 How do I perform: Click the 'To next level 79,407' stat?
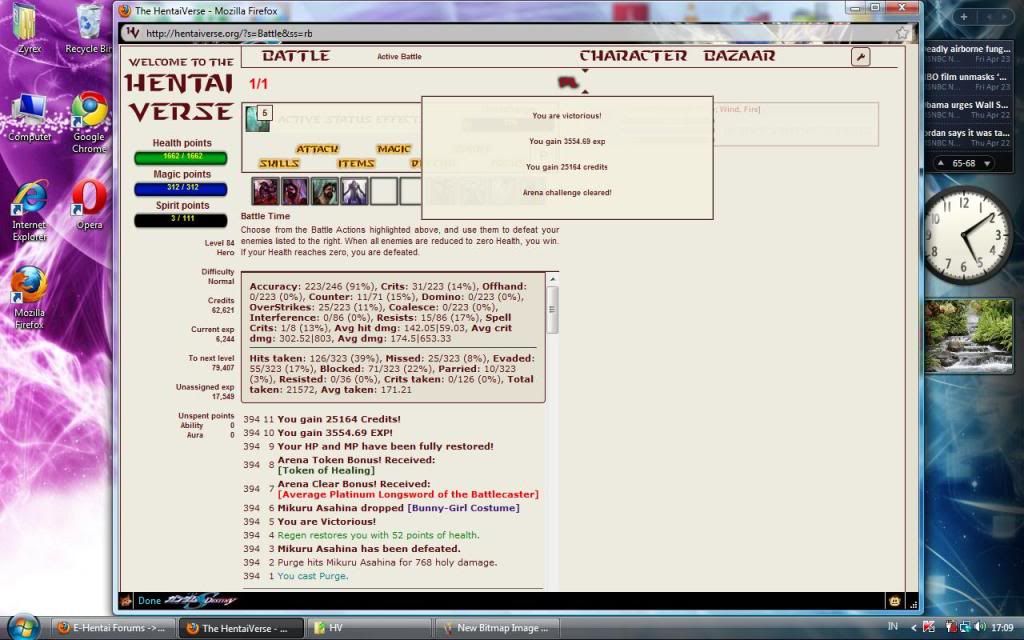point(211,363)
